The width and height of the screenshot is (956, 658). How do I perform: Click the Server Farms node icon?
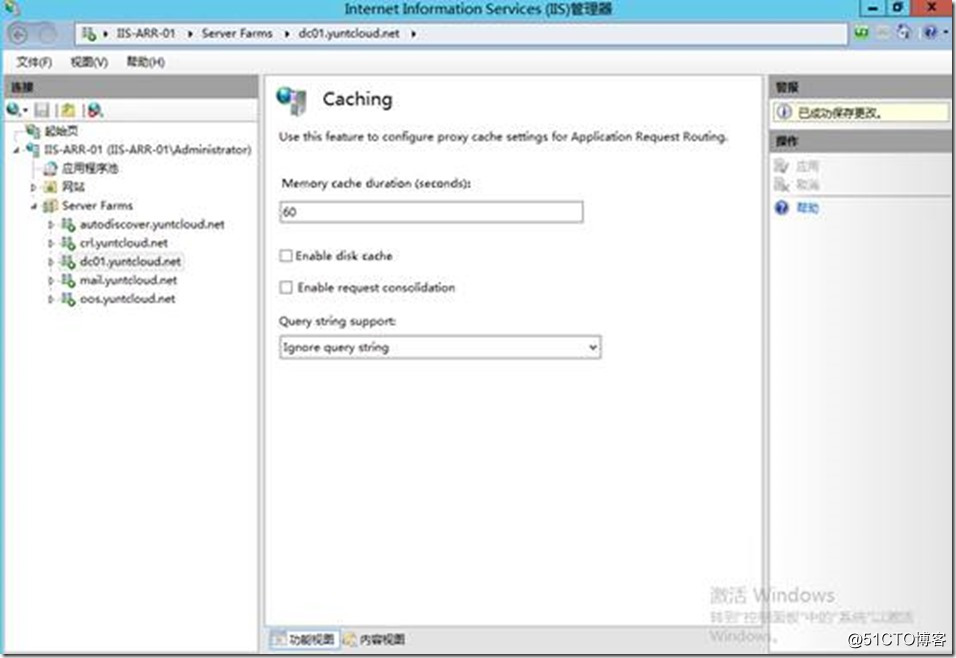(x=51, y=206)
